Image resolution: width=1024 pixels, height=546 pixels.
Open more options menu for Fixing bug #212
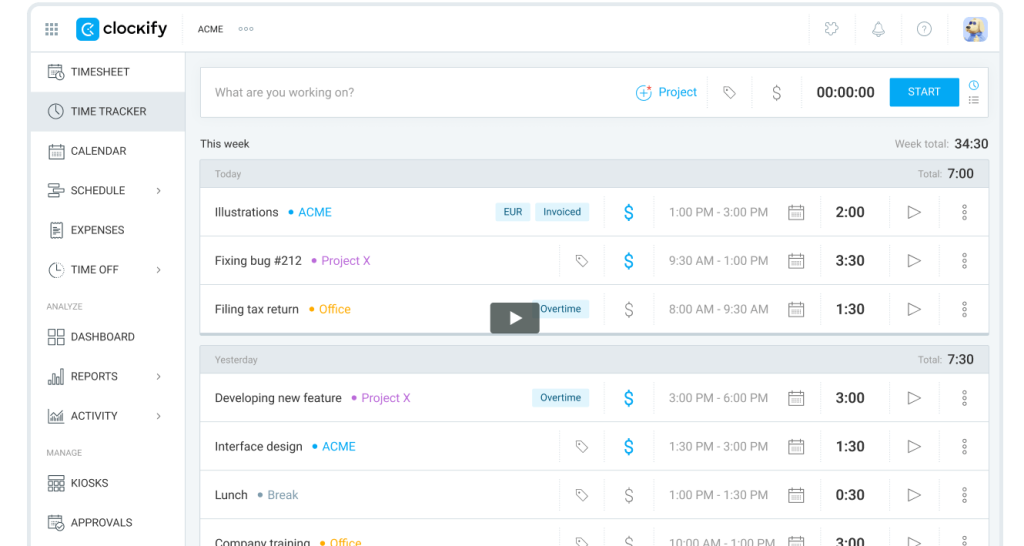964,261
